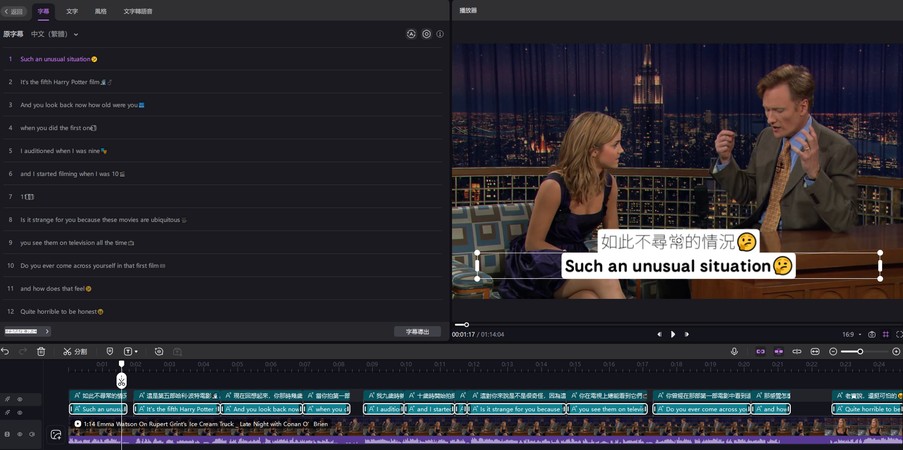The image size is (903, 450).
Task: Click the microphone voiceover icon
Action: [x=734, y=351]
